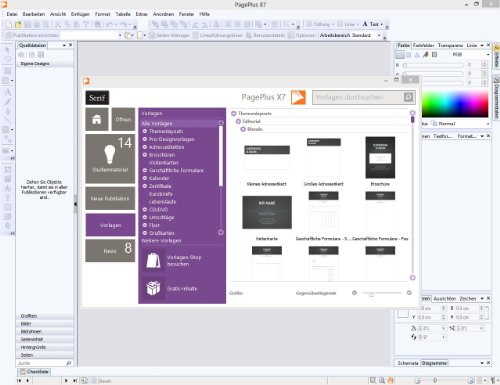Screen dimensions: 500x385
Task: Toggle the Editorial filter circle
Action: (x=238, y=121)
